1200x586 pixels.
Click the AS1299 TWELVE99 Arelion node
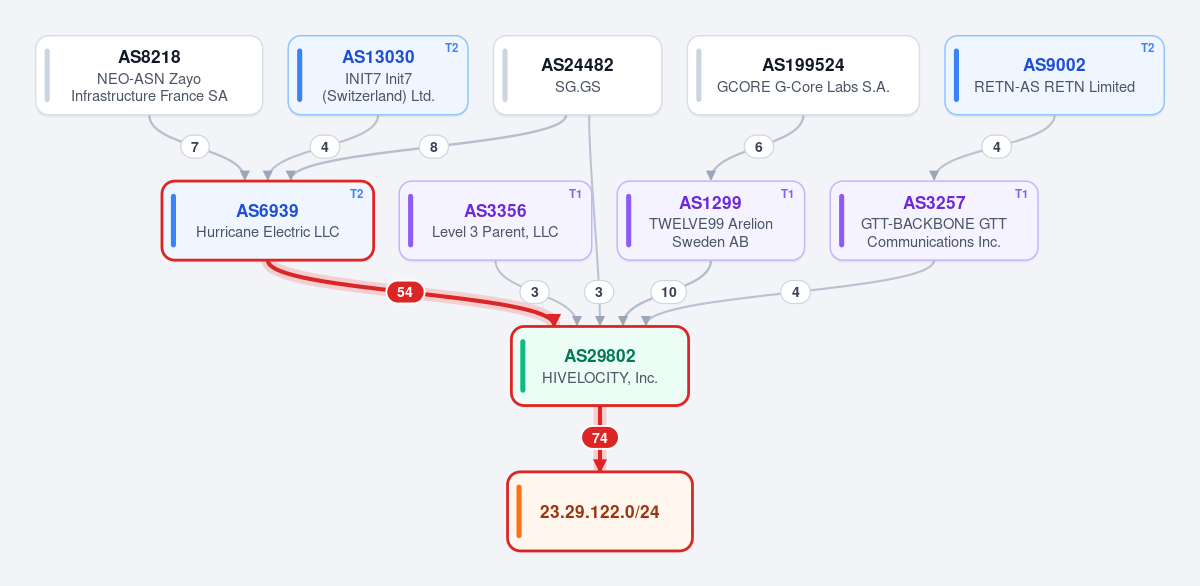[x=710, y=221]
